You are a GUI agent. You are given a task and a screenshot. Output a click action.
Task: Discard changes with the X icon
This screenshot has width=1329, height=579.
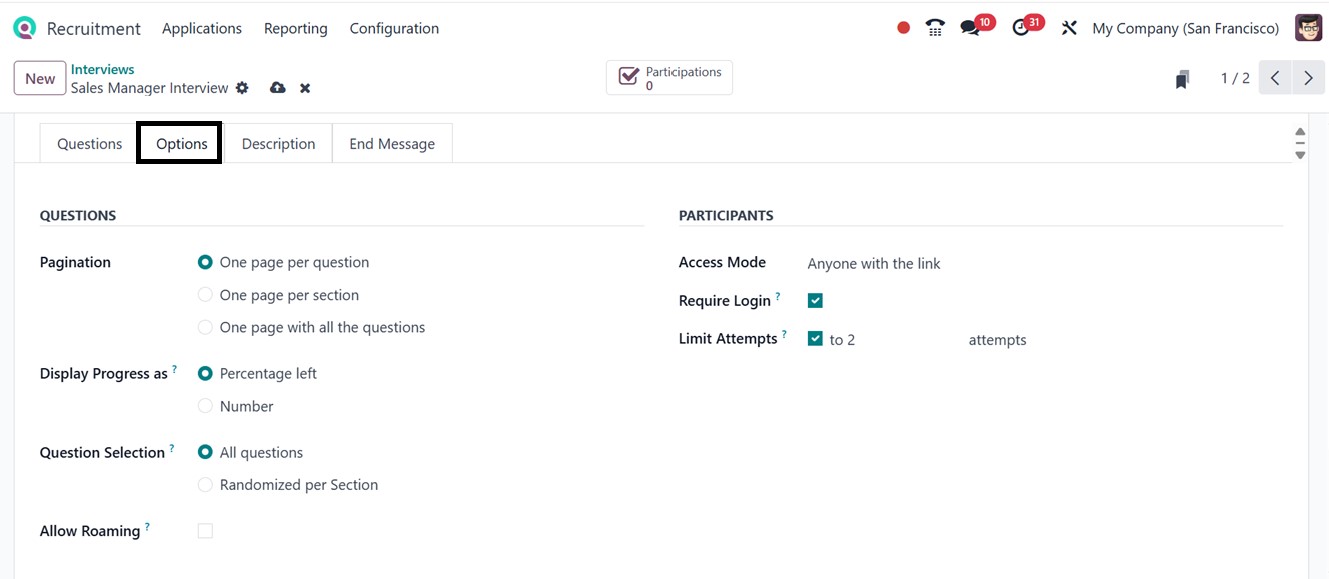(x=305, y=88)
